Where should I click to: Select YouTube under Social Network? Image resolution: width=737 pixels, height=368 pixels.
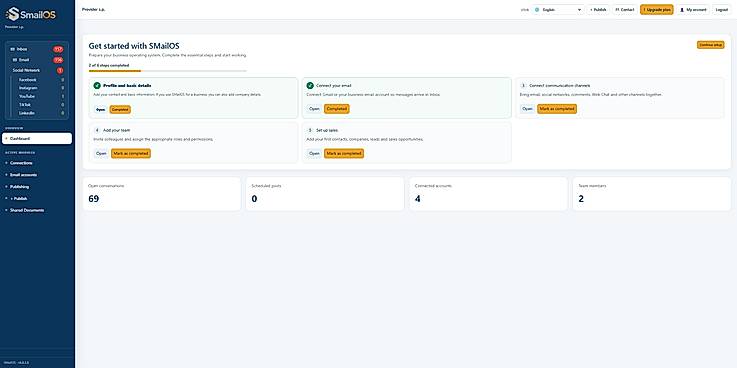point(40,96)
